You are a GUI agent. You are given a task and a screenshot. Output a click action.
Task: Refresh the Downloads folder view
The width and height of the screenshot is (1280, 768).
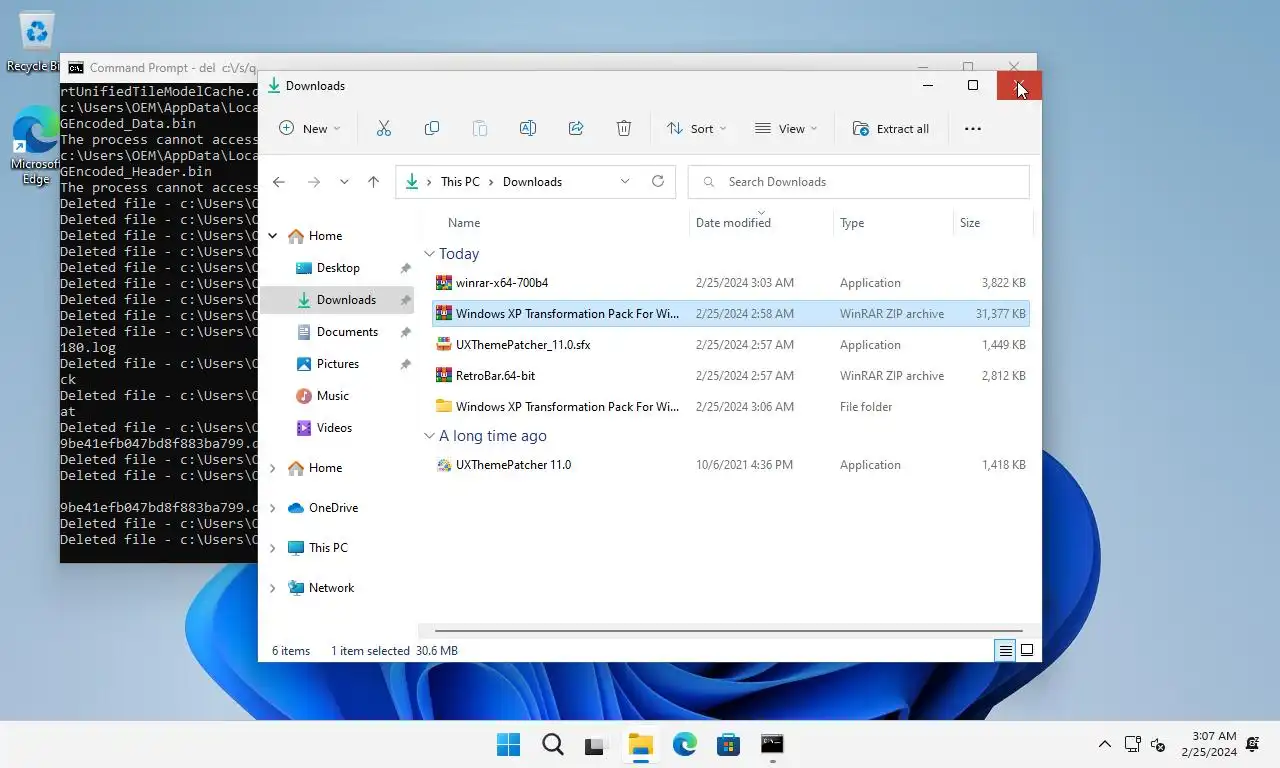click(657, 181)
